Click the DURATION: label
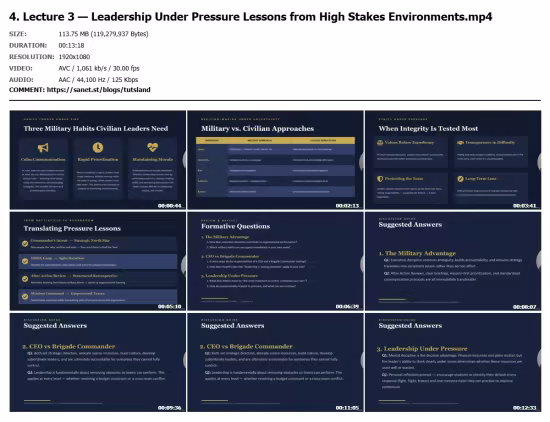The image size is (550, 422). pos(28,45)
